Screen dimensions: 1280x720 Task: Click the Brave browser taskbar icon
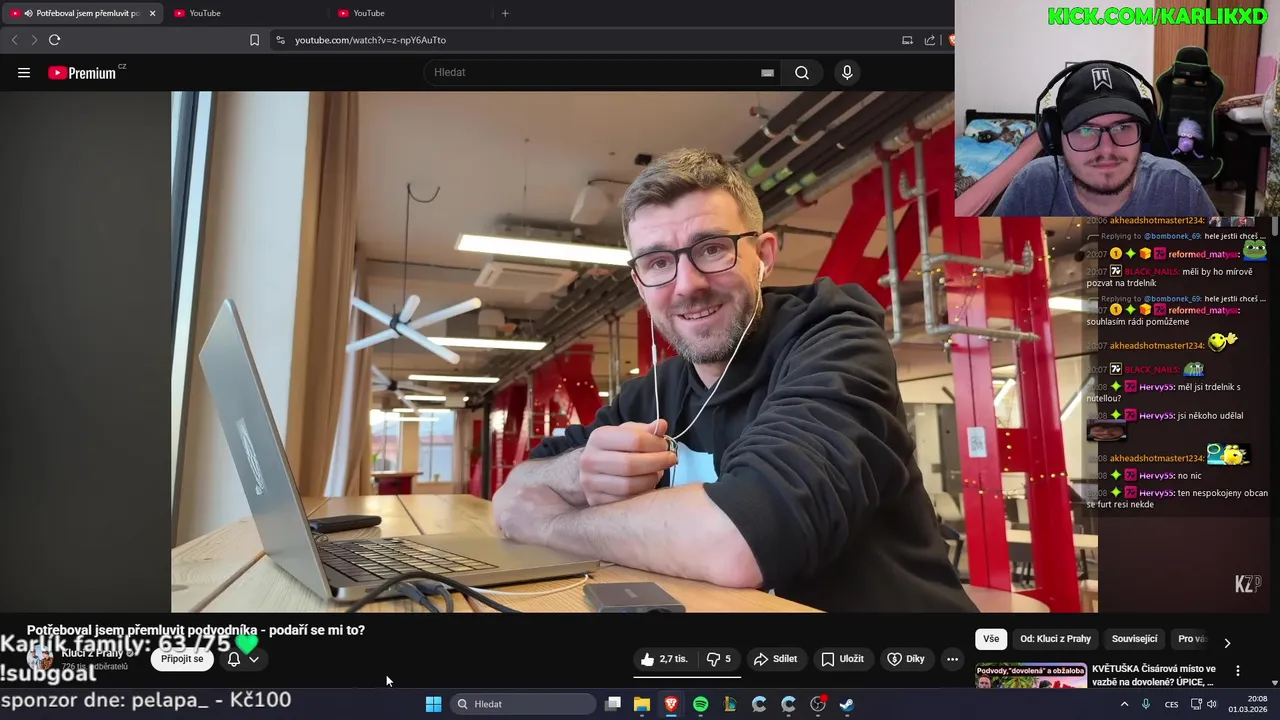[x=671, y=704]
